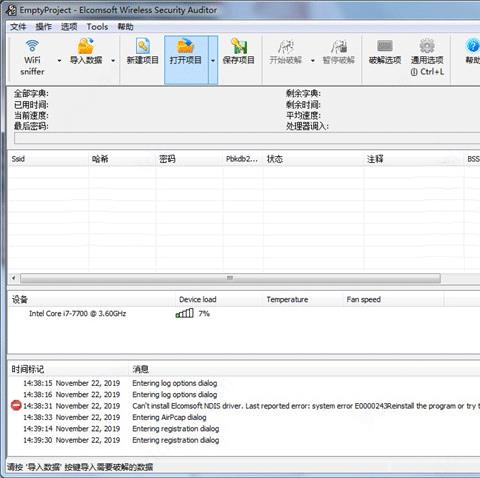Create a new project with 新建项目
Viewport: 480px width, 478px height.
143,51
